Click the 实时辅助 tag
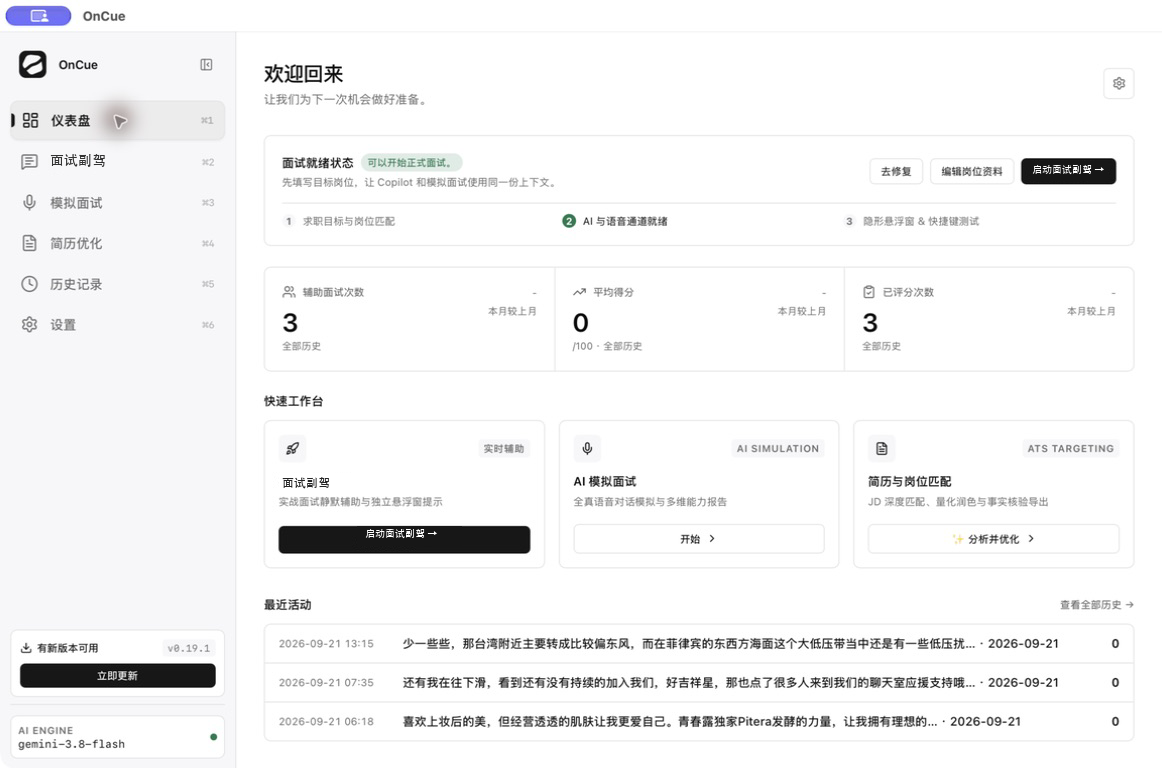 point(504,448)
